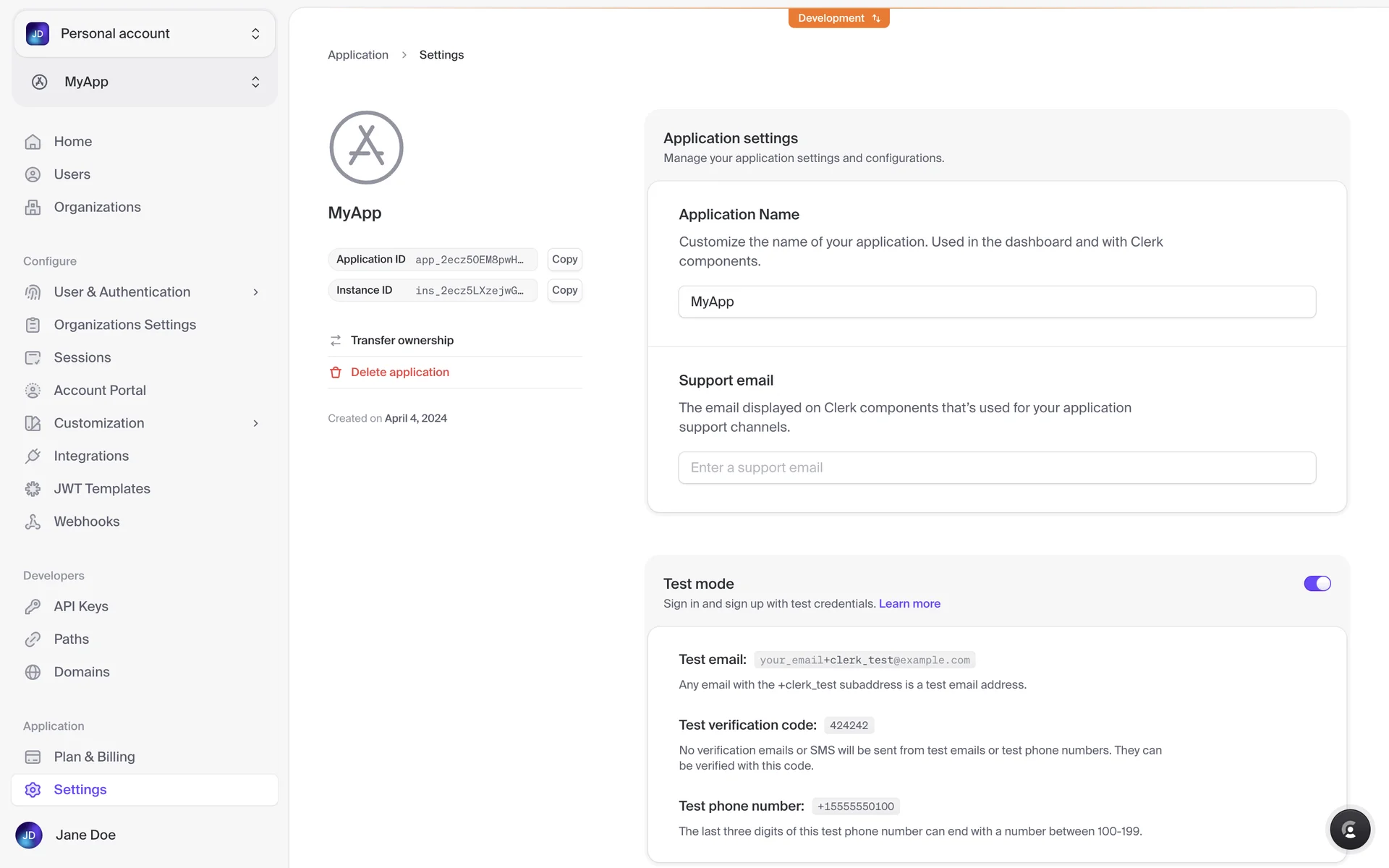Click the API Keys key icon
Image resolution: width=1389 pixels, height=868 pixels.
coord(33,606)
